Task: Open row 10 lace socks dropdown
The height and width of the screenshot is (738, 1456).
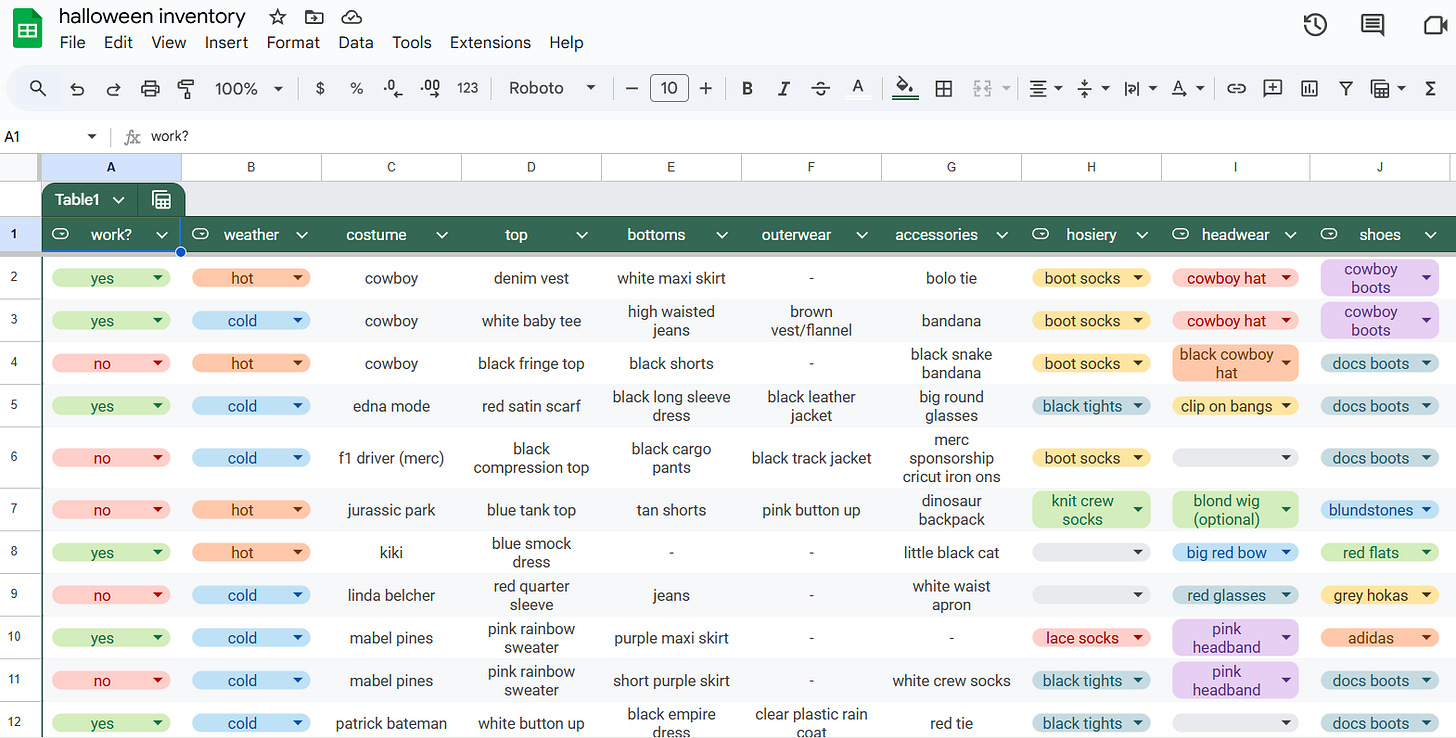Action: 1138,638
